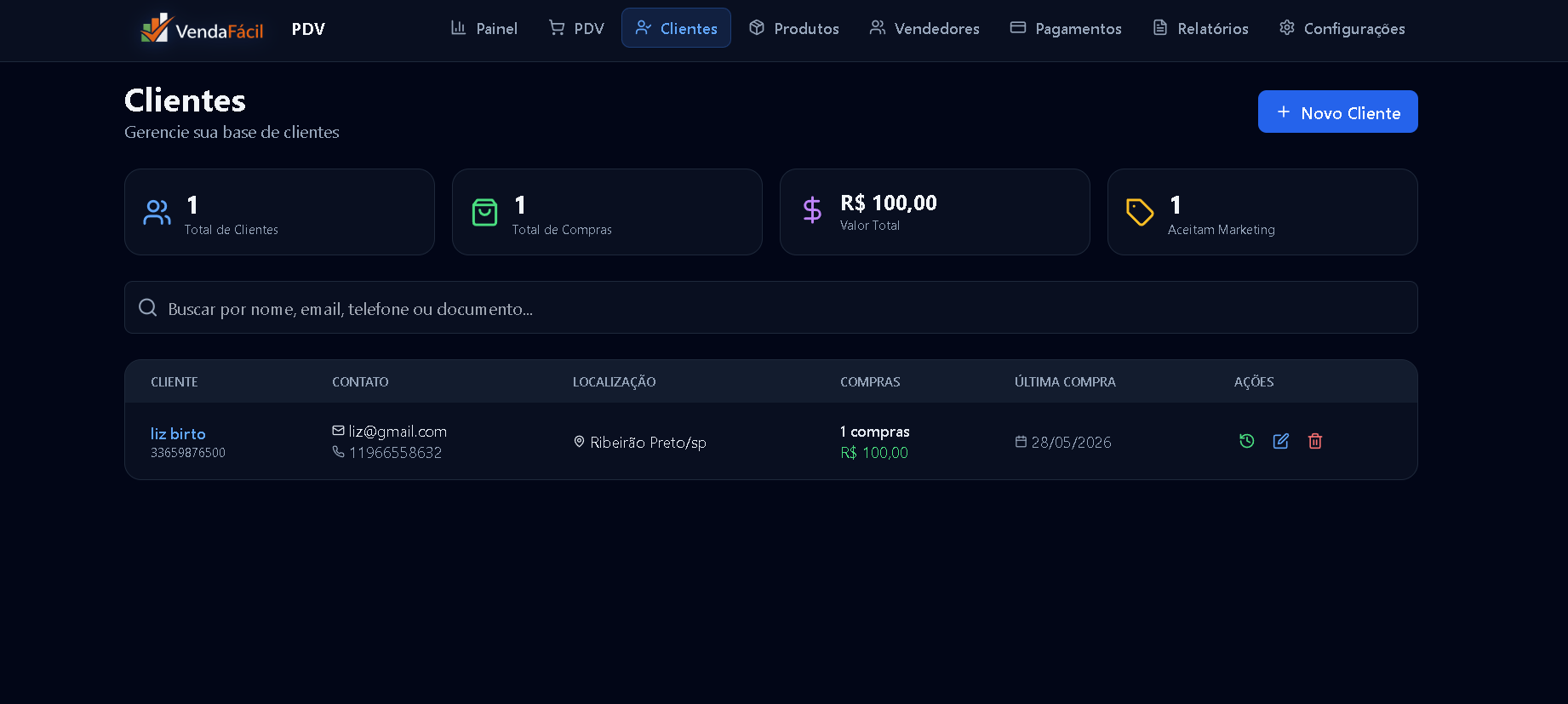Open the Pagamentos page
This screenshot has height=704, width=1568.
[1066, 28]
